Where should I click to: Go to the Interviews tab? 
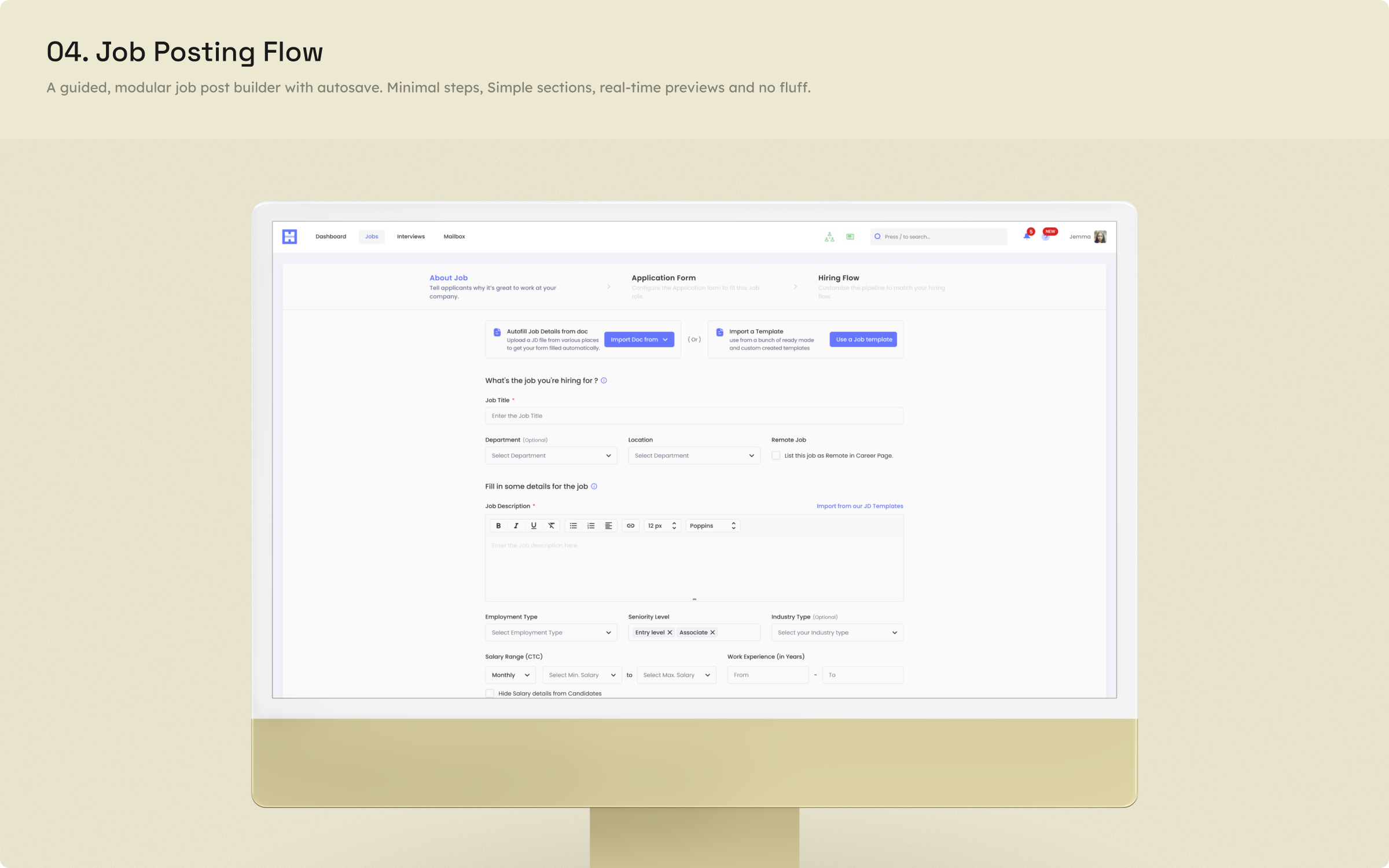pyautogui.click(x=411, y=237)
